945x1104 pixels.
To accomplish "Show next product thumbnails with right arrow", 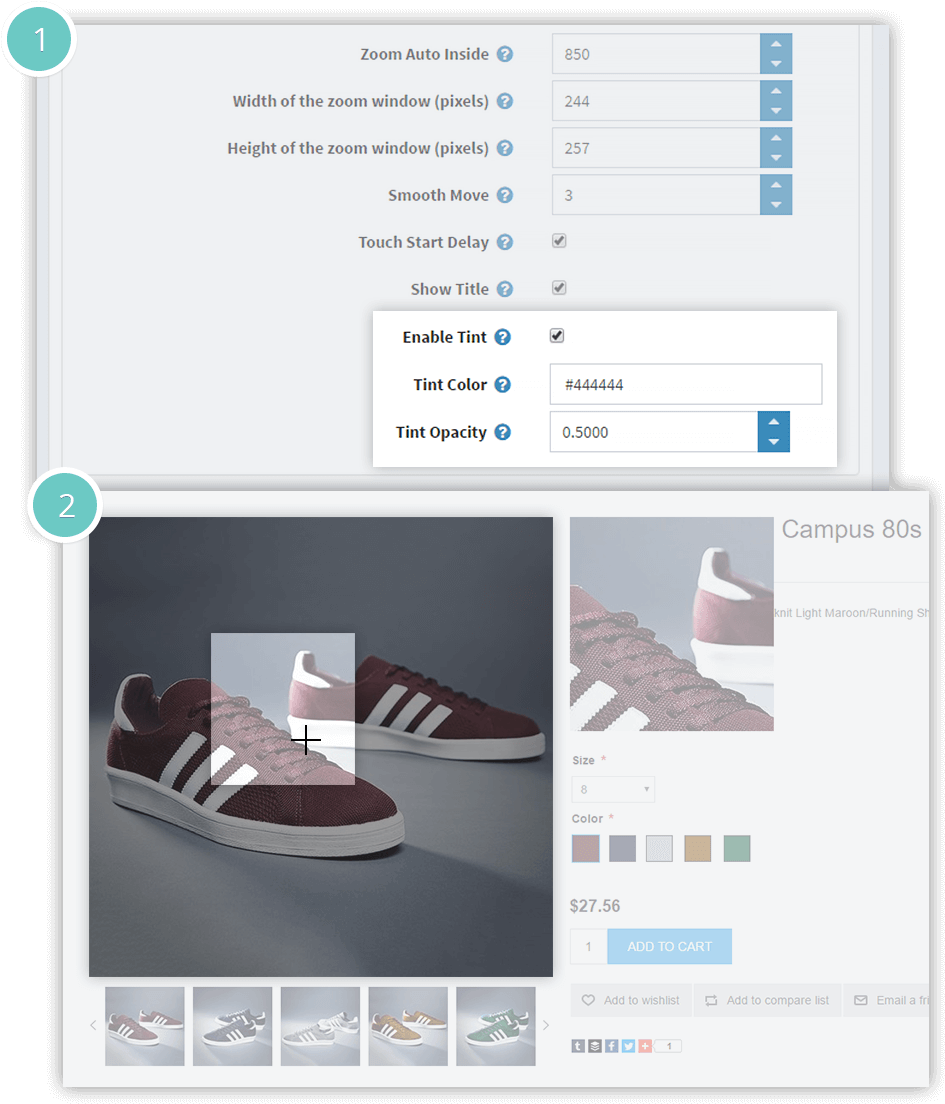I will pyautogui.click(x=546, y=1025).
